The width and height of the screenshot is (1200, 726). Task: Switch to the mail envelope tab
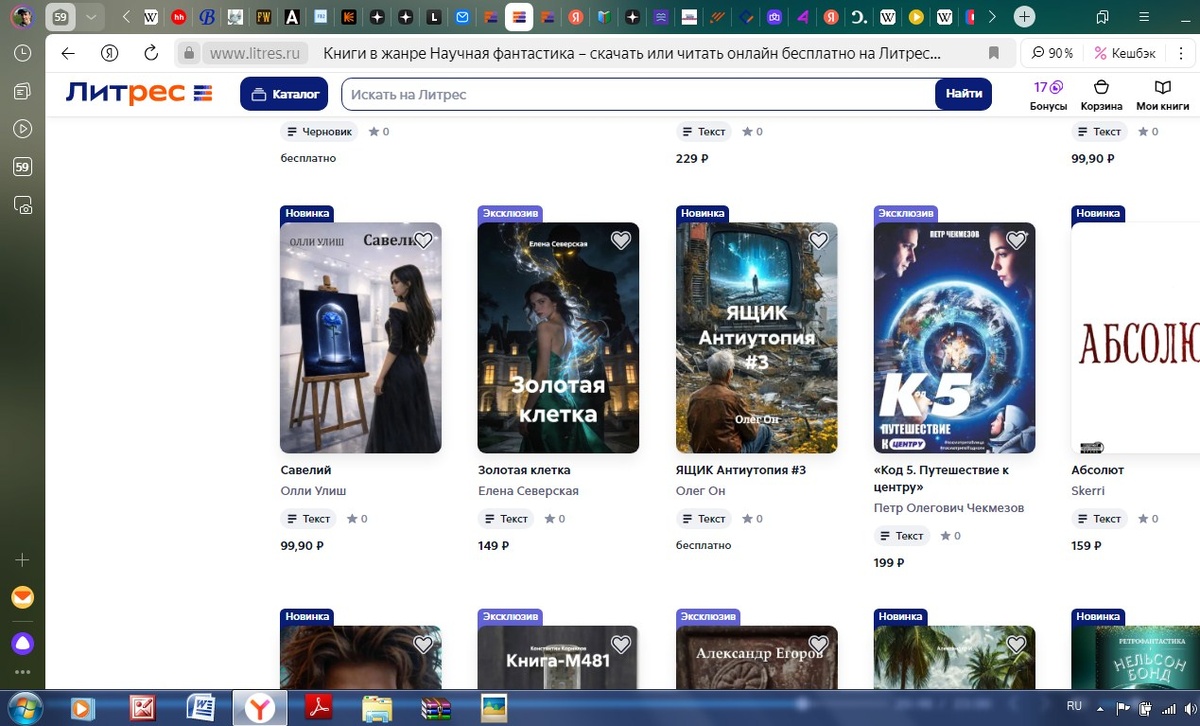[462, 17]
